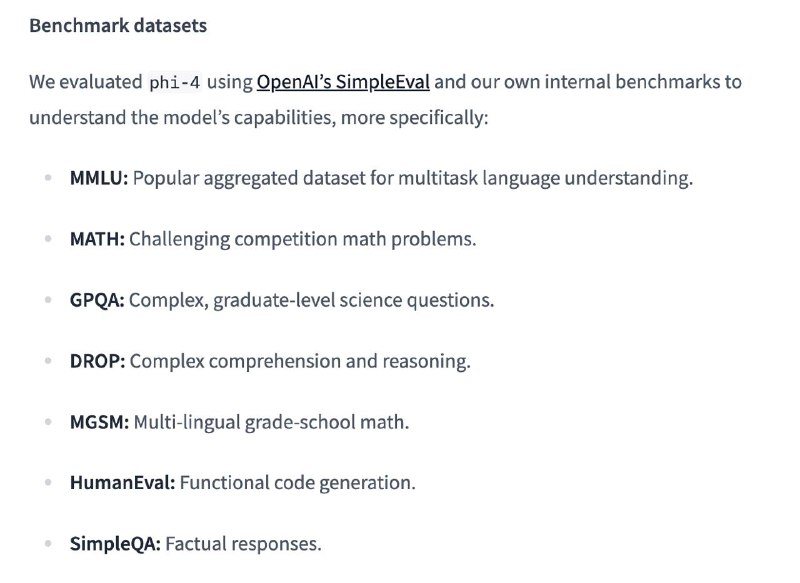Click the bullet point beside MGSM
Screen dimensions: 800x583
[48, 422]
